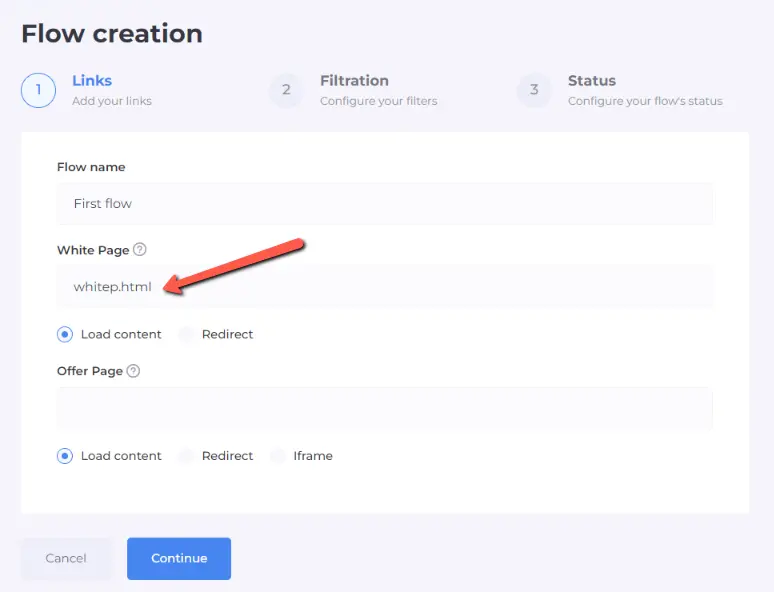Focus the Flow name input field
The height and width of the screenshot is (592, 774).
coord(385,204)
